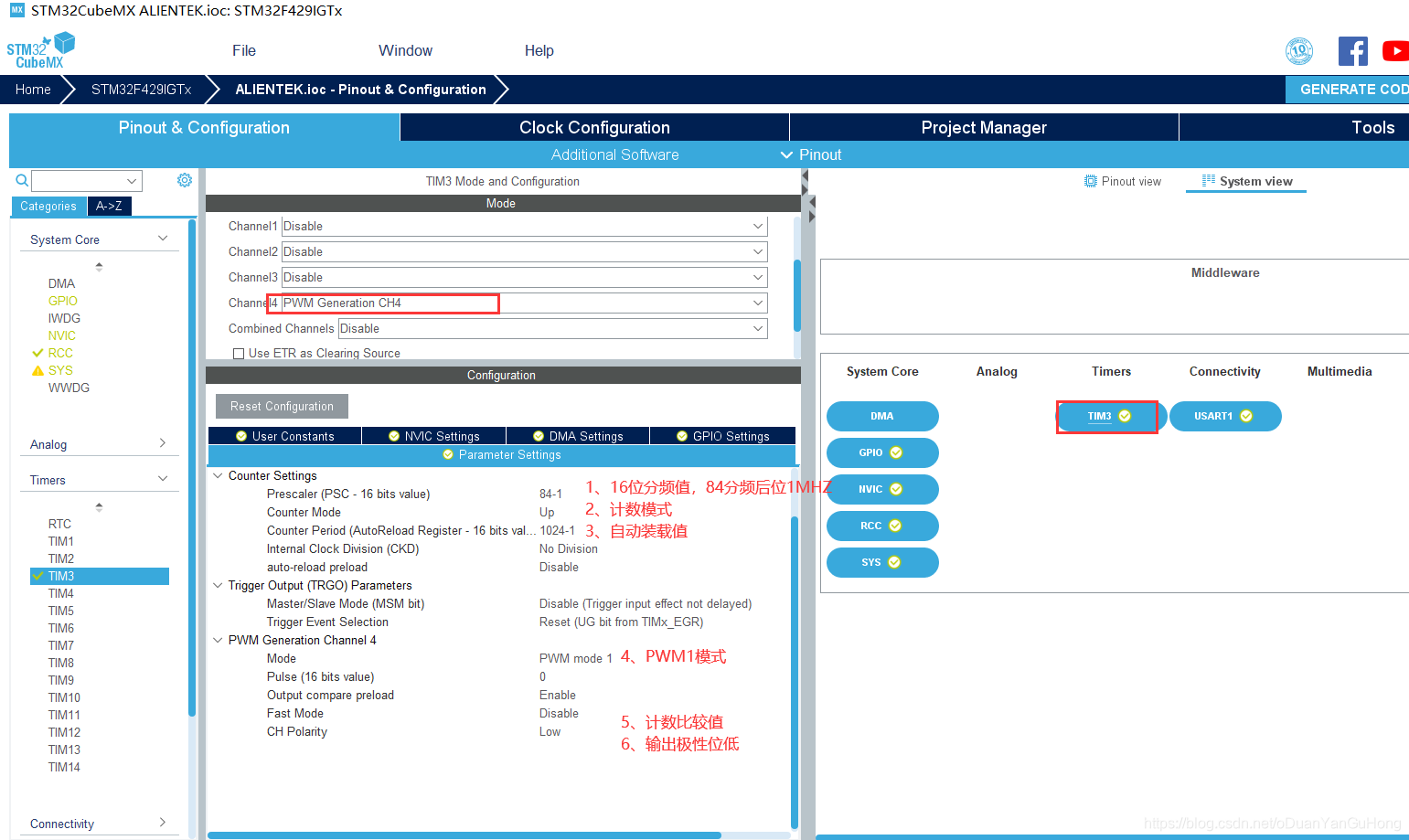Collapse Trigger Output (TRGO) Parameters group

218,585
